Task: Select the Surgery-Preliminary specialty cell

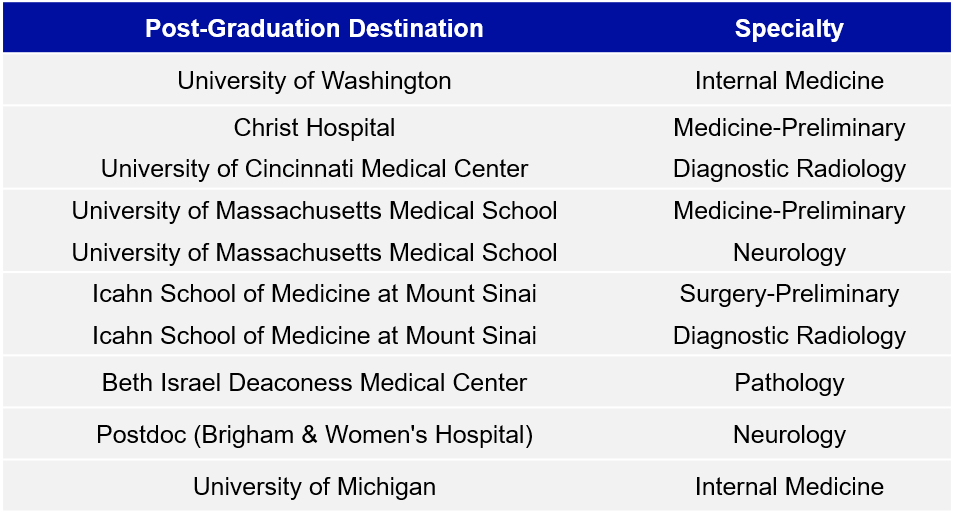Action: pos(789,294)
